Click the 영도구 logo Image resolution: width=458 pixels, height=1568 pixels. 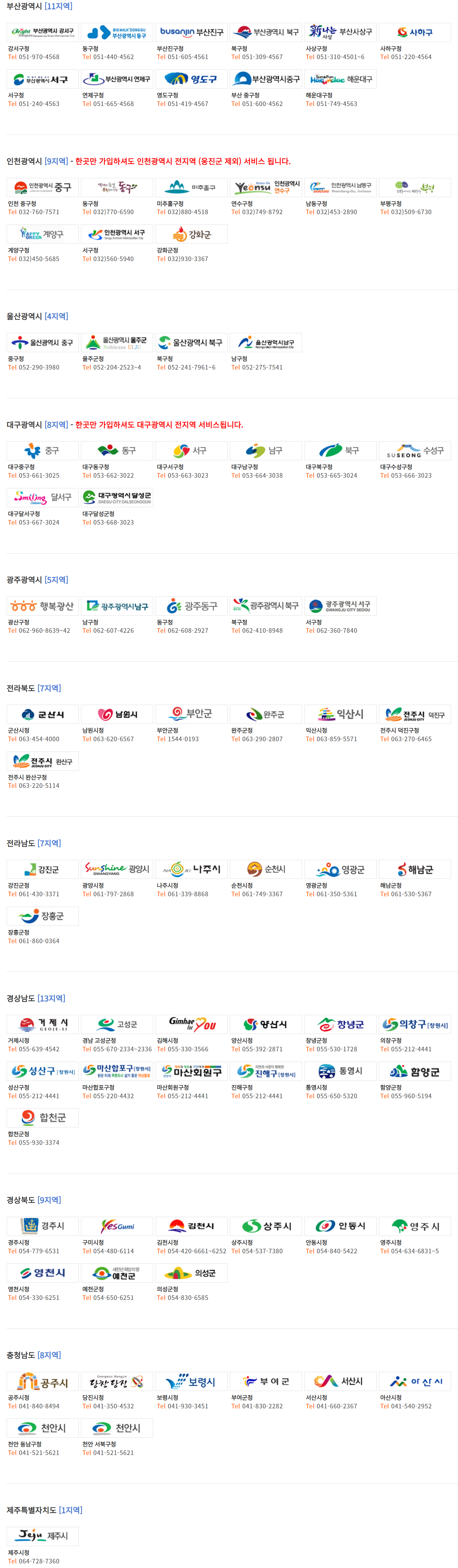click(192, 79)
